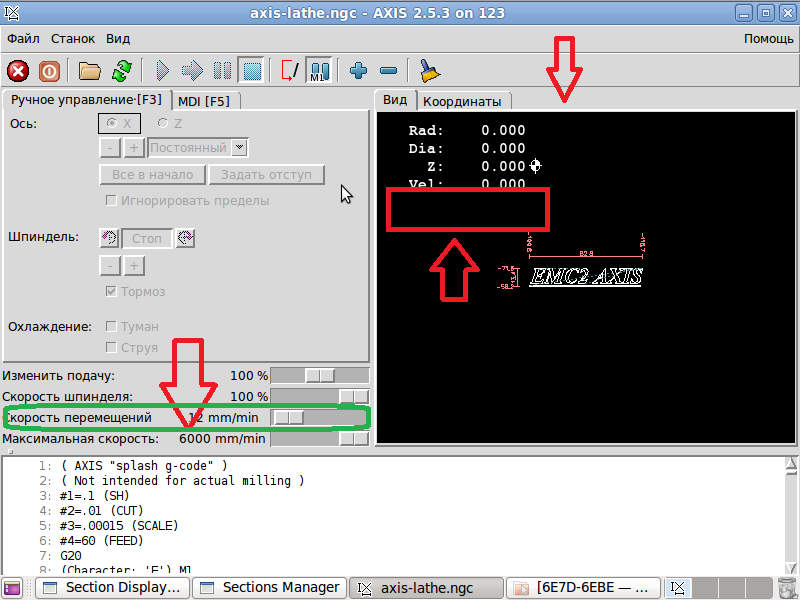This screenshot has height=600, width=800.
Task: Toggle block delete slash icon
Action: click(290, 71)
